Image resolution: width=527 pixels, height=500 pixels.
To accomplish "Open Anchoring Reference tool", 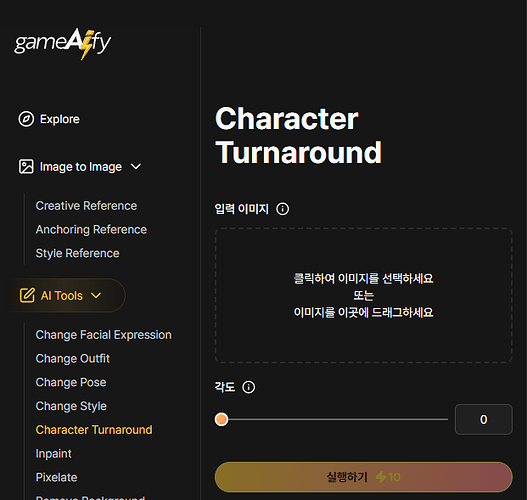I will coord(91,230).
